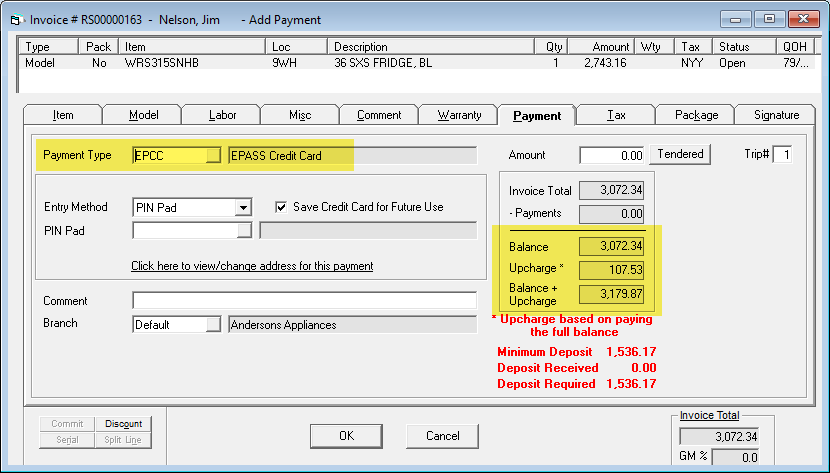Viewport: 830px width, 473px height.
Task: Click the Andersons Appliances branch name
Action: (x=353, y=325)
